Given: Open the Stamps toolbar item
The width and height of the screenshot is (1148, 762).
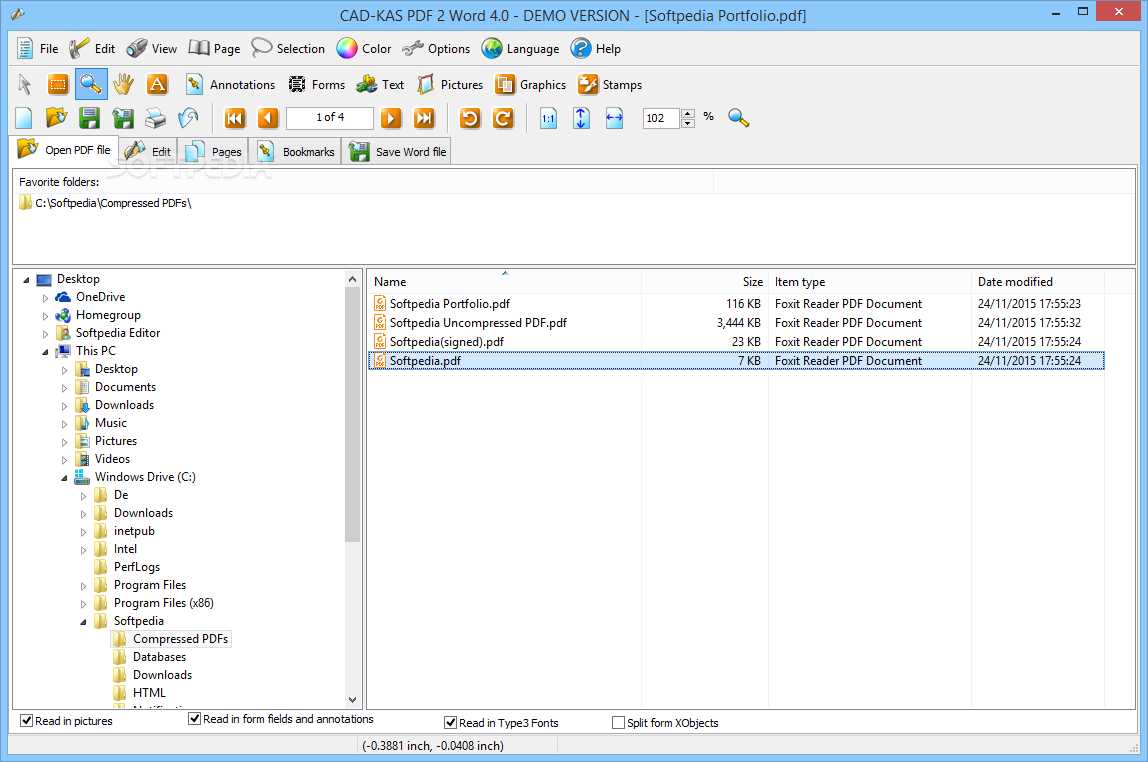Looking at the screenshot, I should click(x=609, y=85).
